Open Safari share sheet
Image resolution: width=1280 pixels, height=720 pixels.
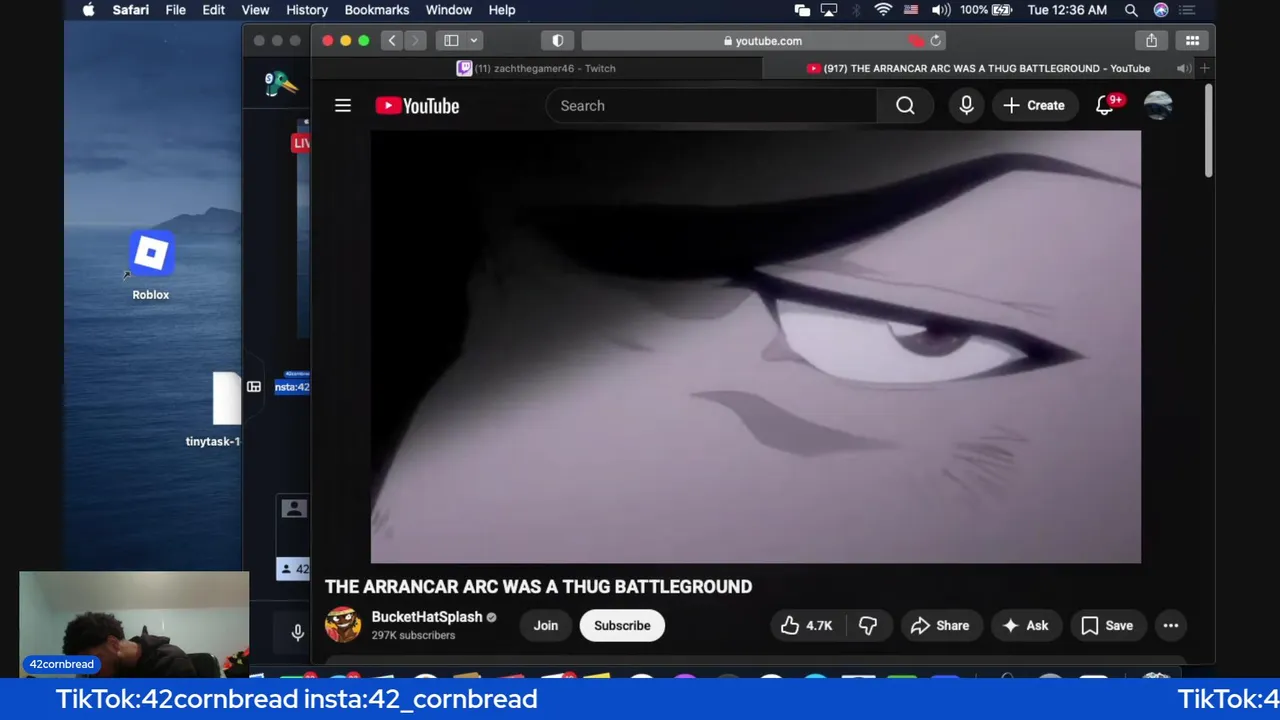pos(1151,41)
